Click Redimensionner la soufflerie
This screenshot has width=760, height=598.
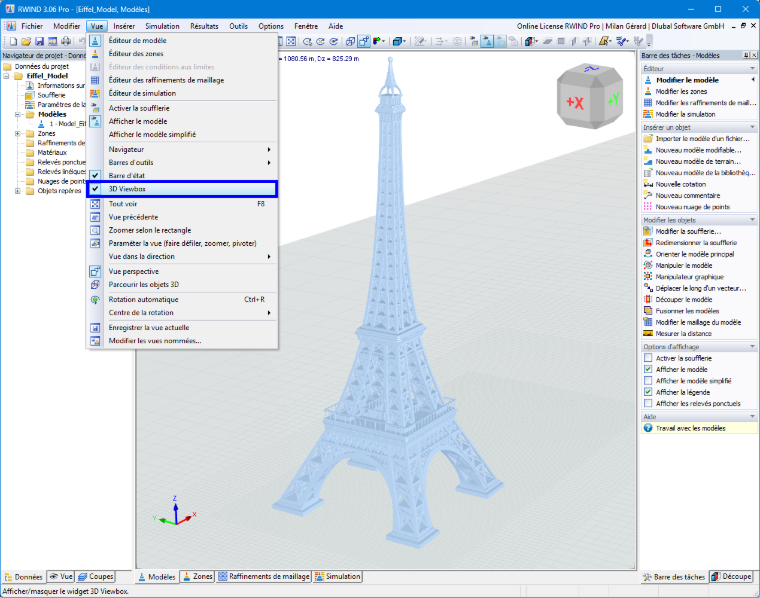click(x=696, y=243)
